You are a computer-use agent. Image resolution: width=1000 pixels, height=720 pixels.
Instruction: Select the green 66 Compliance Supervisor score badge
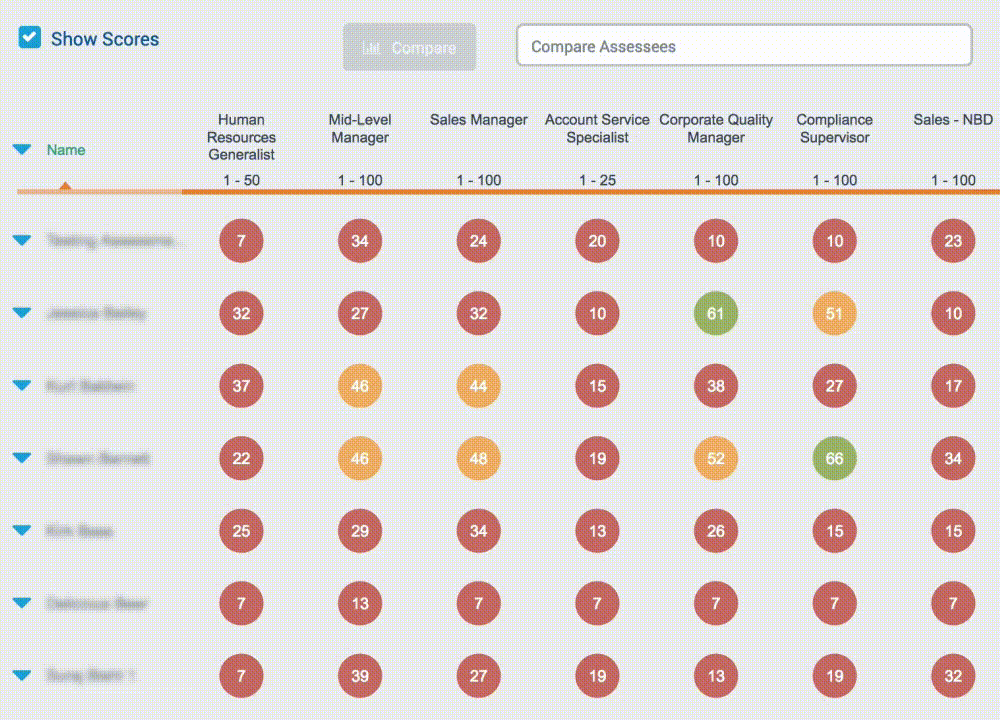[835, 458]
